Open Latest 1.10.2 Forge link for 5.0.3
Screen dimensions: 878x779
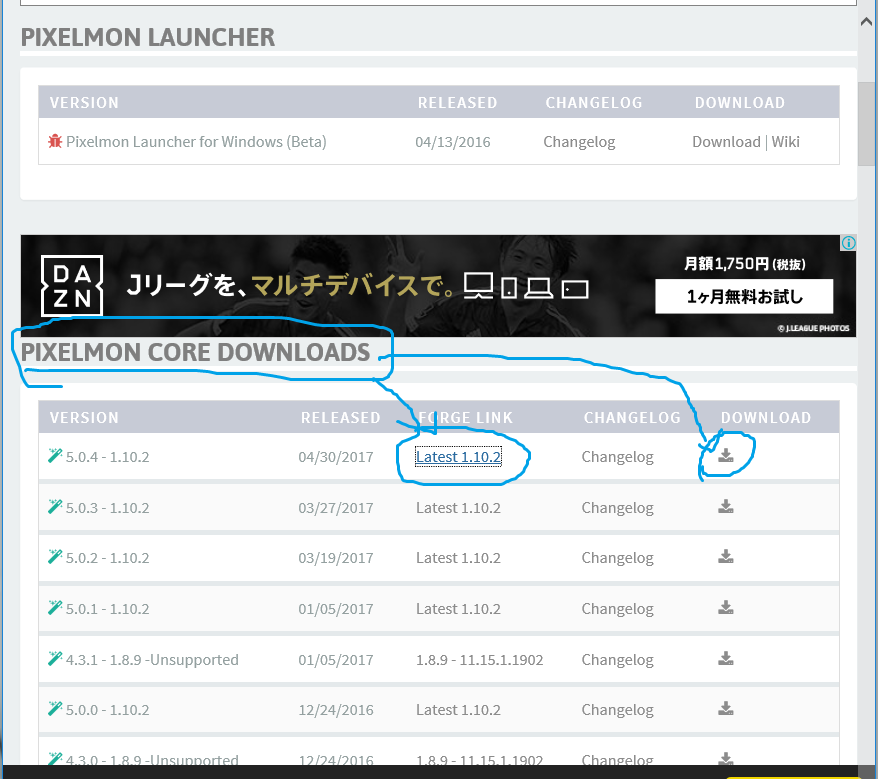point(458,508)
